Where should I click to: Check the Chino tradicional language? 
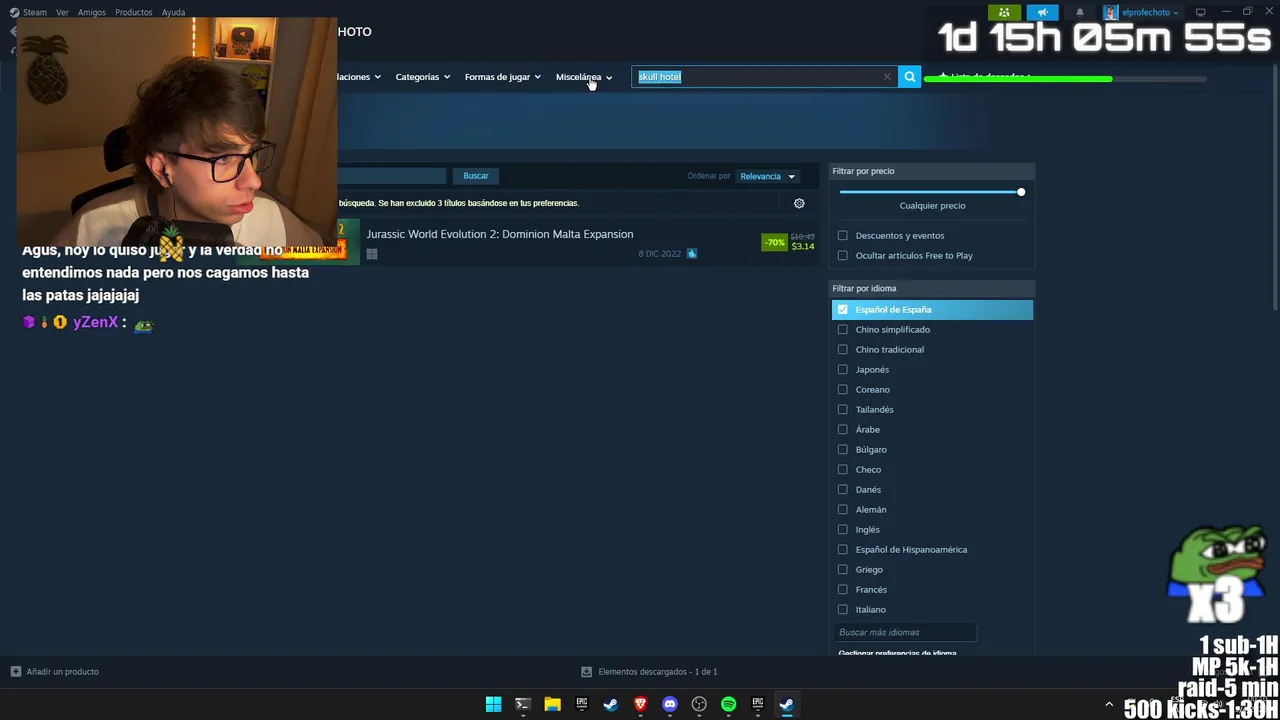(843, 350)
